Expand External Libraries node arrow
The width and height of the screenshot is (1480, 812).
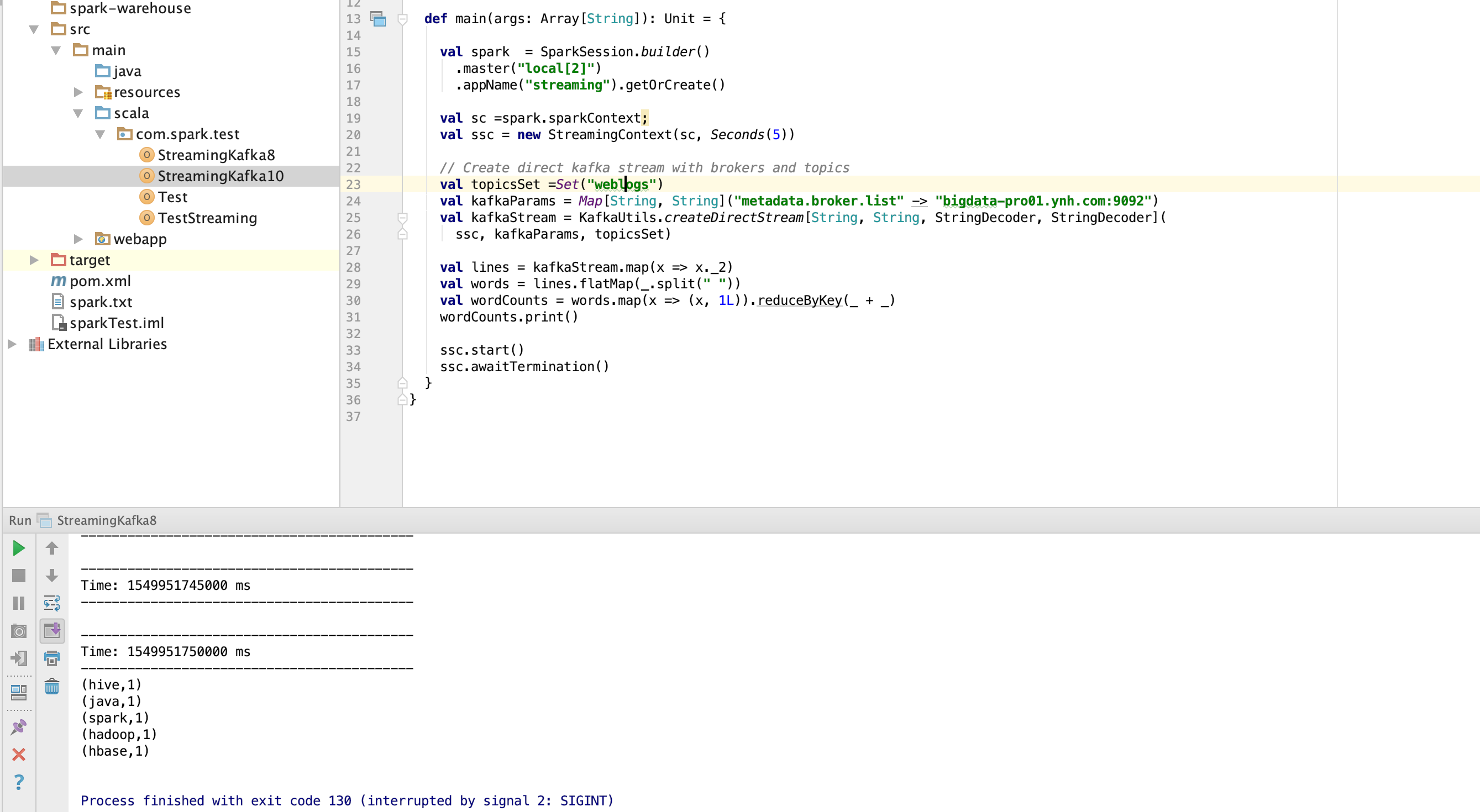[12, 344]
